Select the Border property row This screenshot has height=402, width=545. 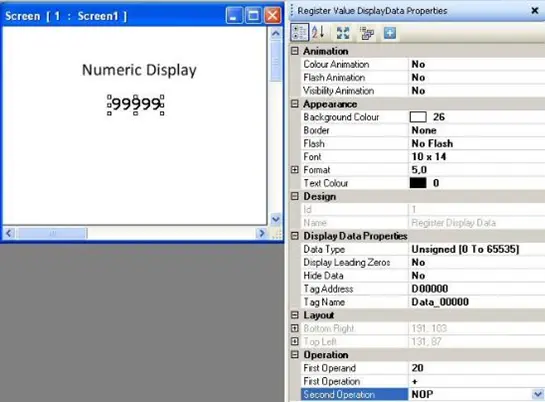tap(423, 130)
